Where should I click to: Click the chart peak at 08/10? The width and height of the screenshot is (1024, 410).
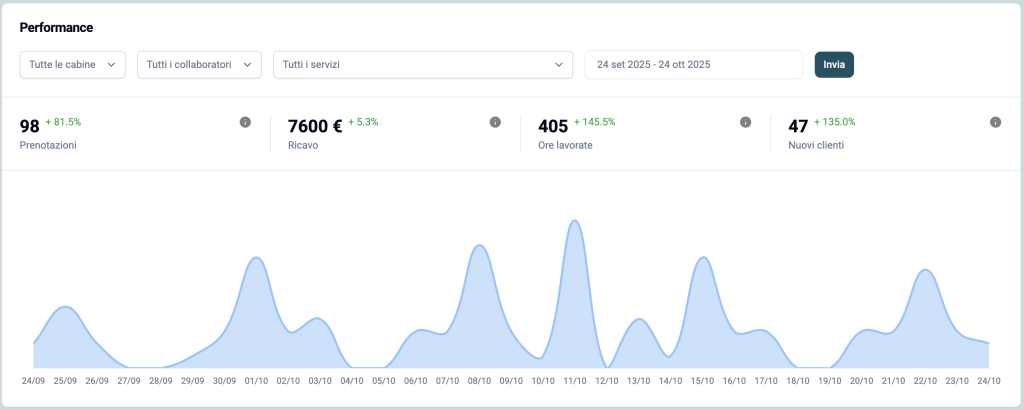[x=480, y=246]
